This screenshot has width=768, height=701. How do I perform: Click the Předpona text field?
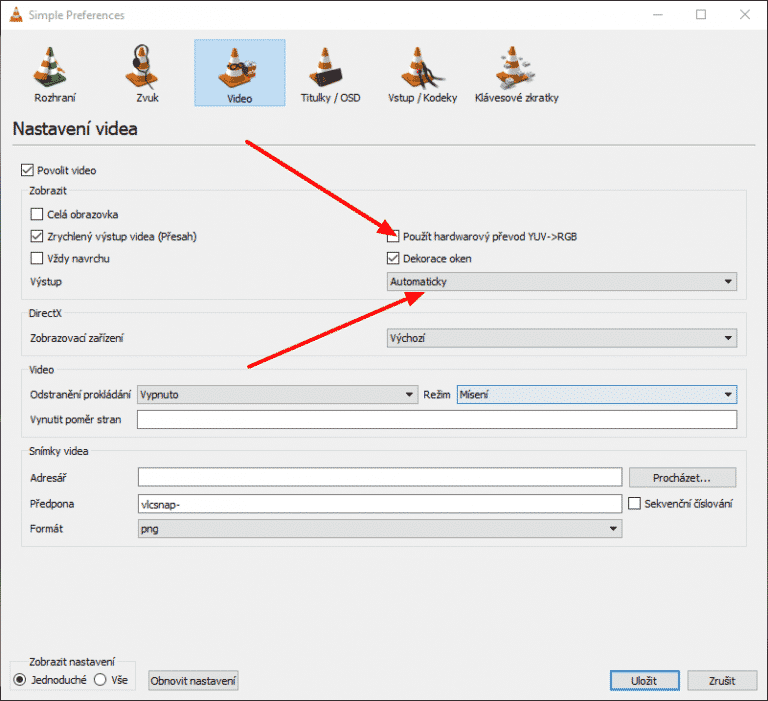(379, 503)
